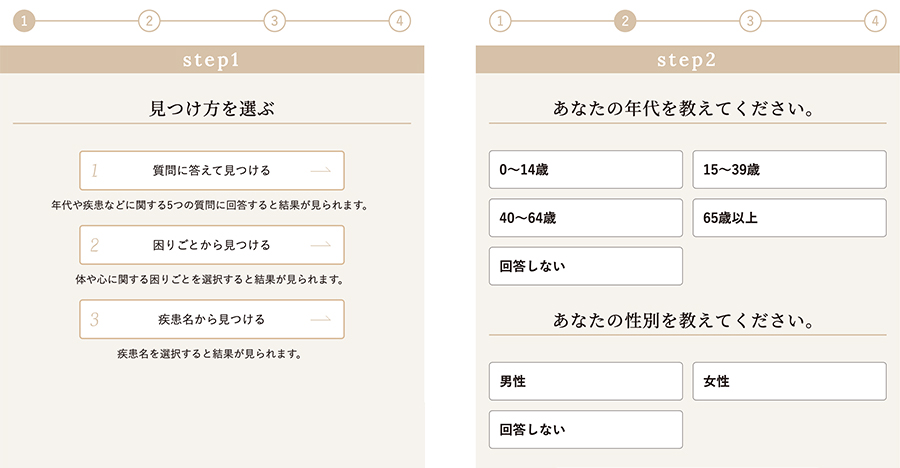
Task: Select 回答しない under the gender question
Action: (586, 429)
